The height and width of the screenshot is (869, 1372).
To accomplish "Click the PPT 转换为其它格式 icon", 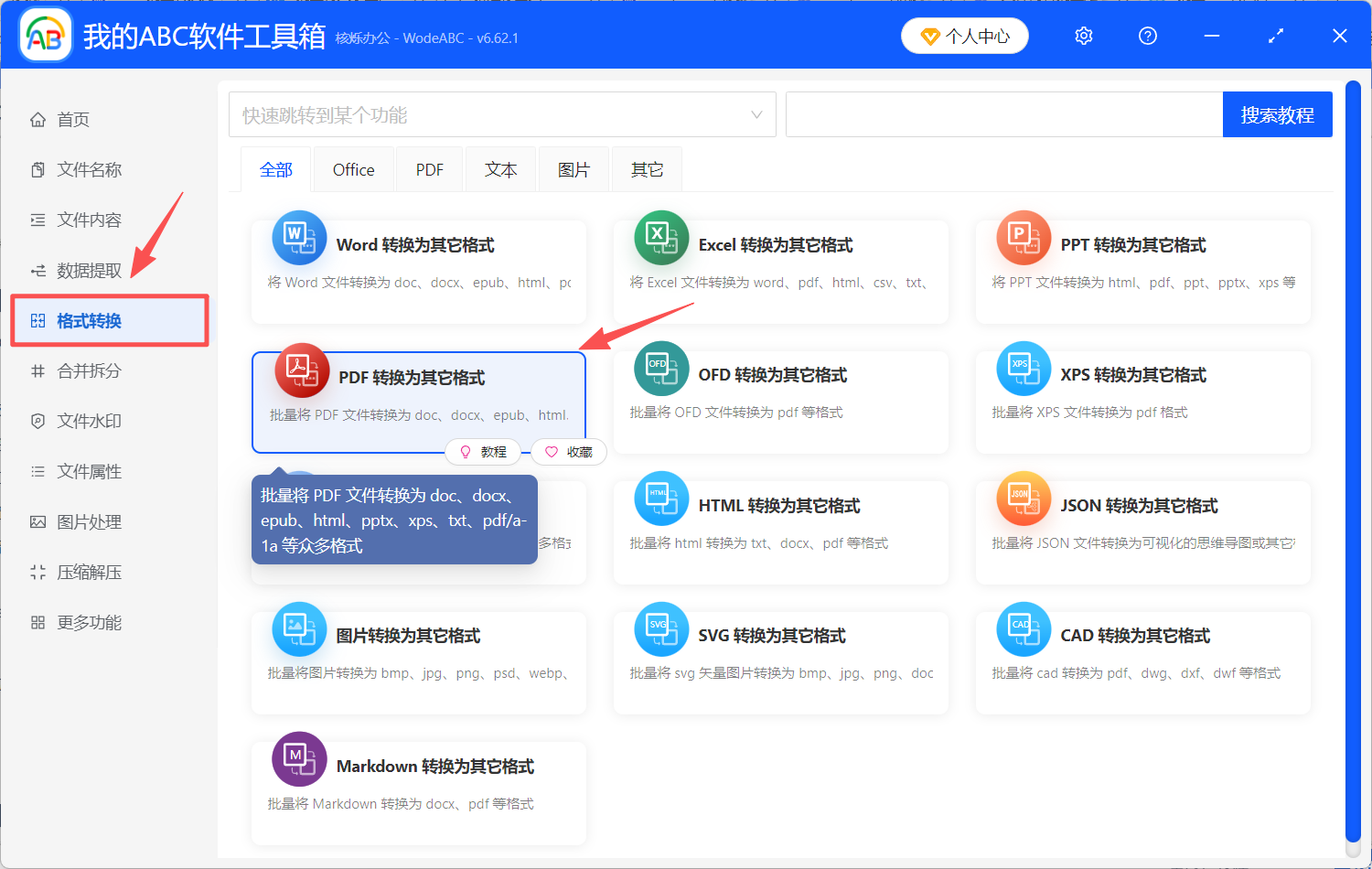I will coord(1023,237).
